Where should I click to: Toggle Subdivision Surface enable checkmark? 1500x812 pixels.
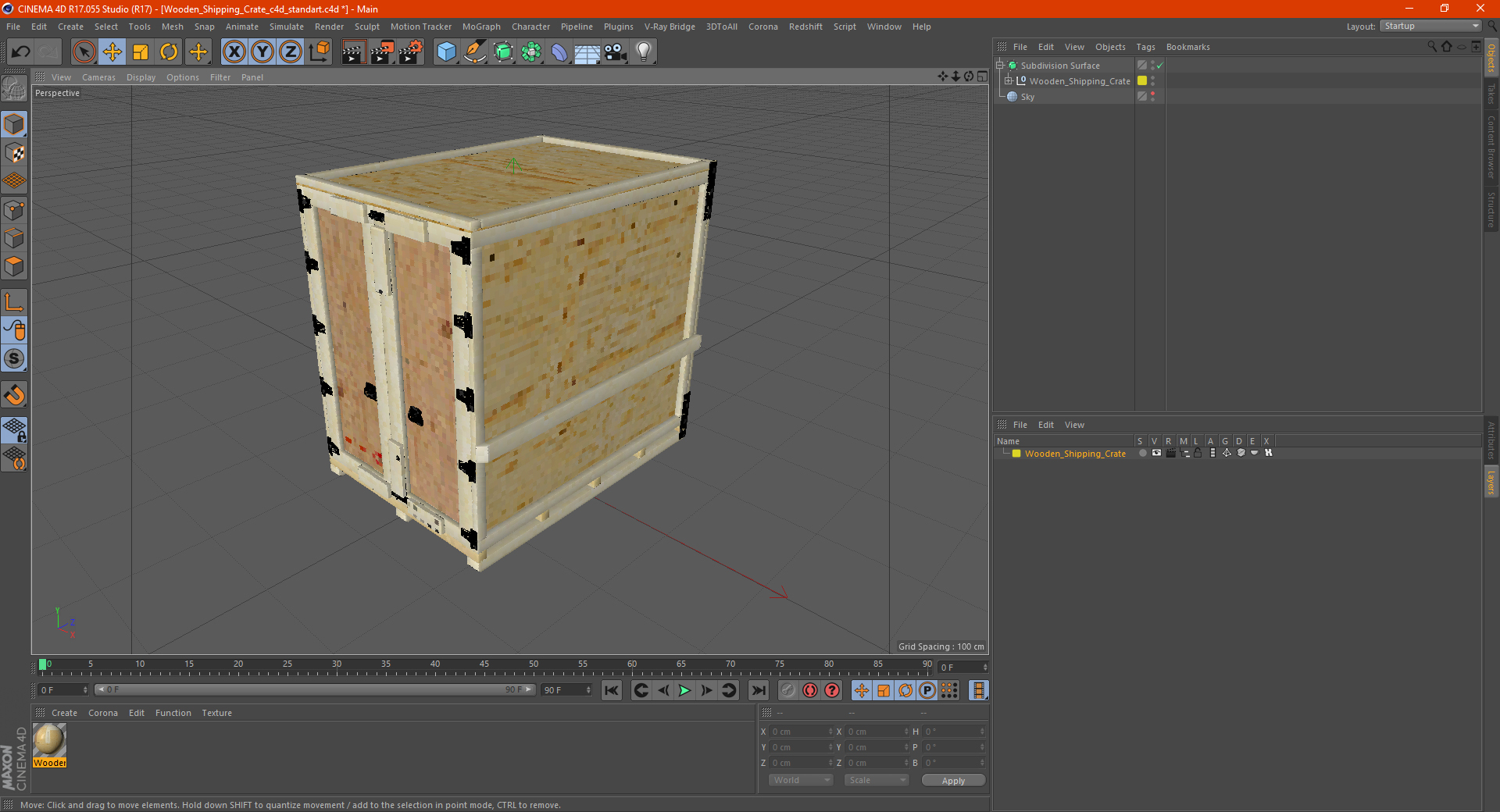(1160, 66)
